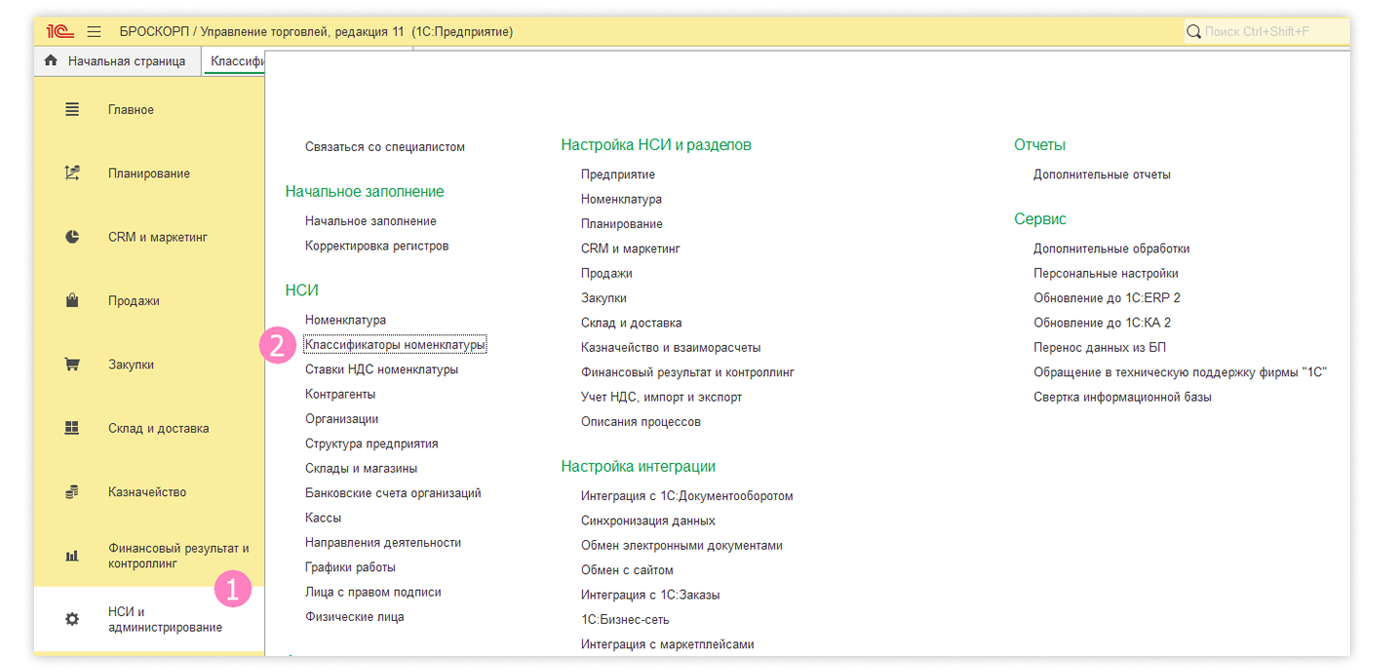Image resolution: width=1384 pixels, height=672 pixels.
Task: Open Интеграция с маркетплейсами
Action: point(667,645)
